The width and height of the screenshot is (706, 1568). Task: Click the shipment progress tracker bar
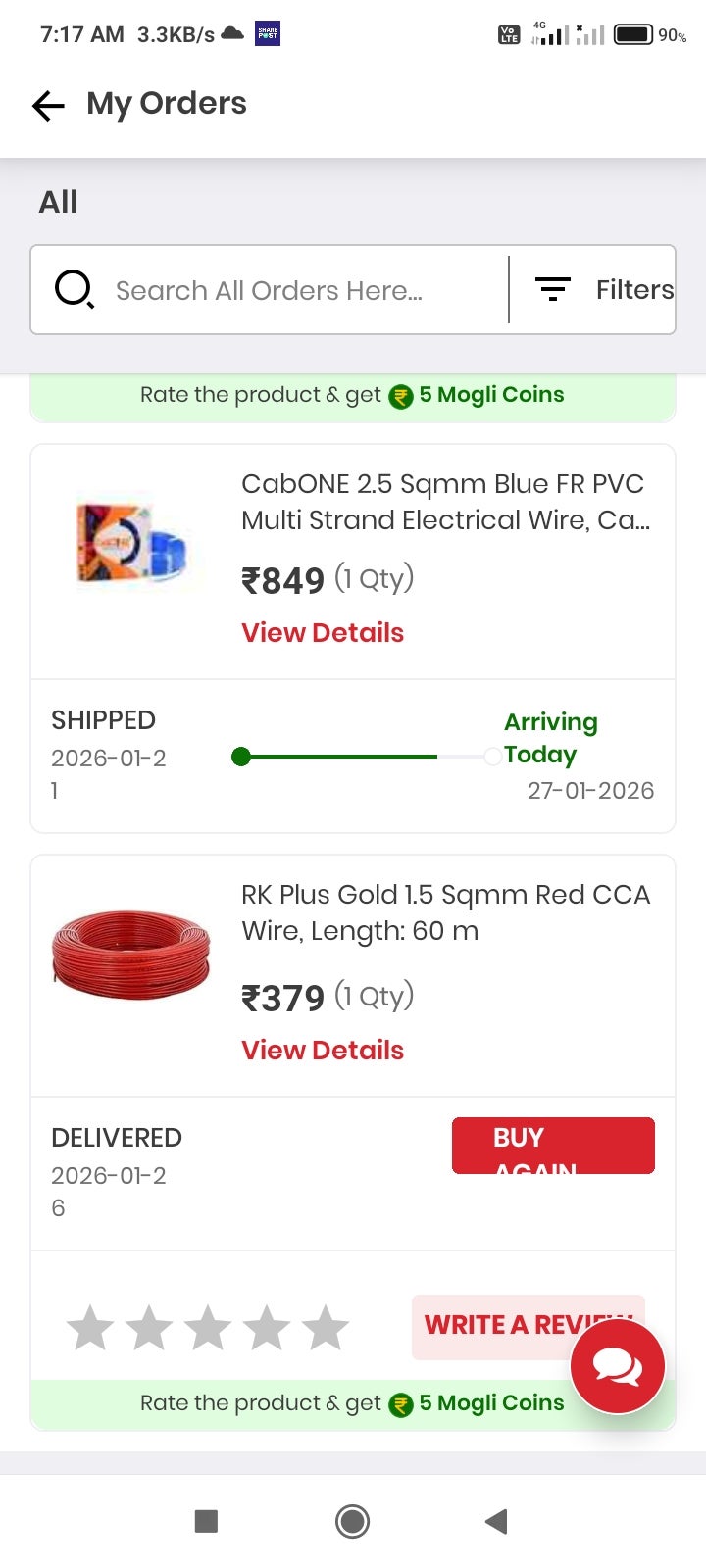[x=367, y=757]
